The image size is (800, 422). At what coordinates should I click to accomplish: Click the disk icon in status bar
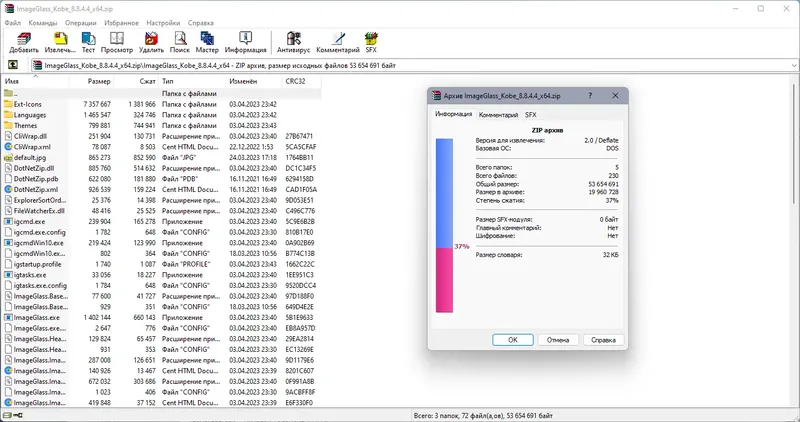pyautogui.click(x=8, y=415)
